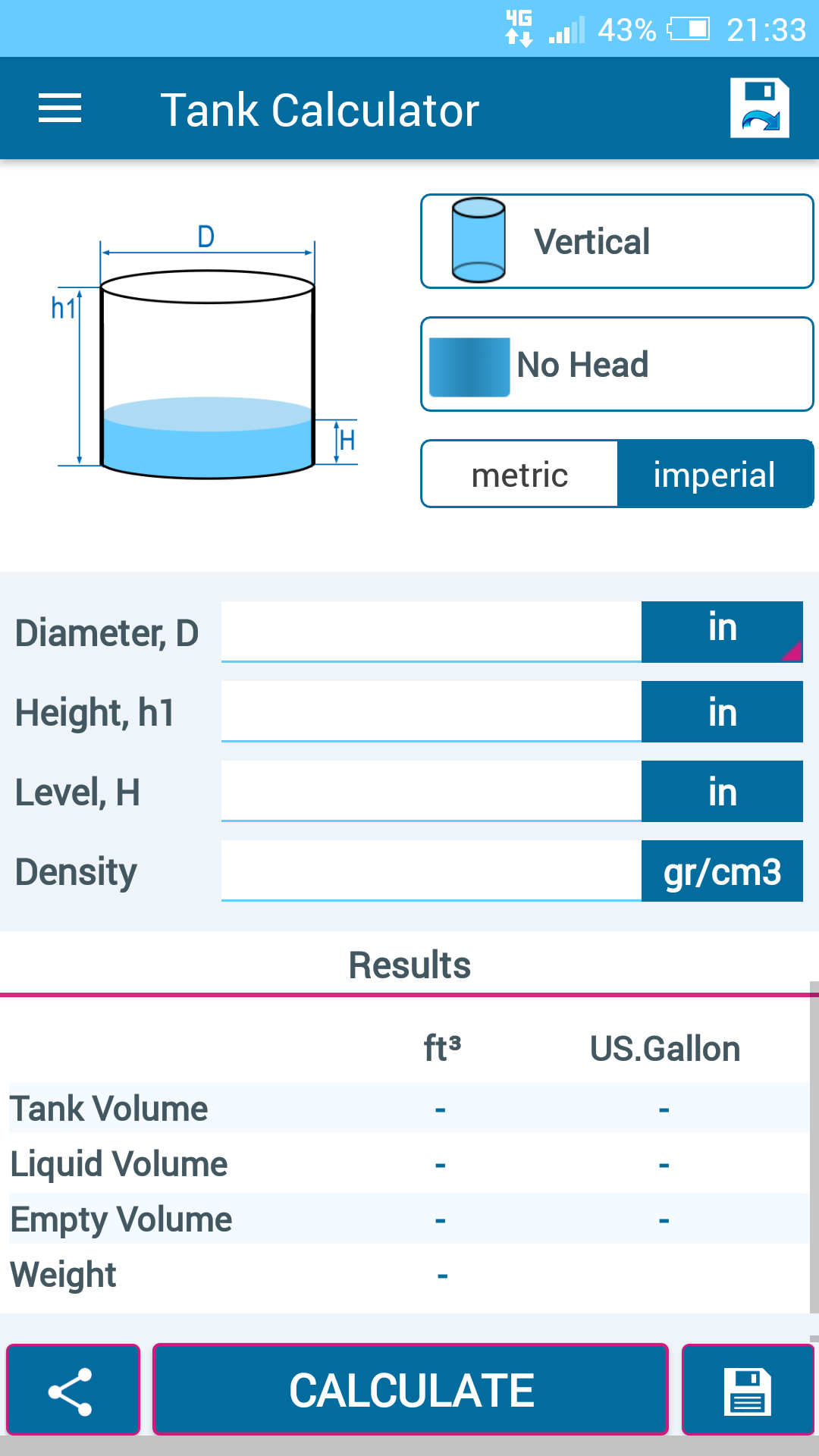Change the Density gr/cm3 unit
Viewport: 819px width, 1456px height.
pos(722,871)
